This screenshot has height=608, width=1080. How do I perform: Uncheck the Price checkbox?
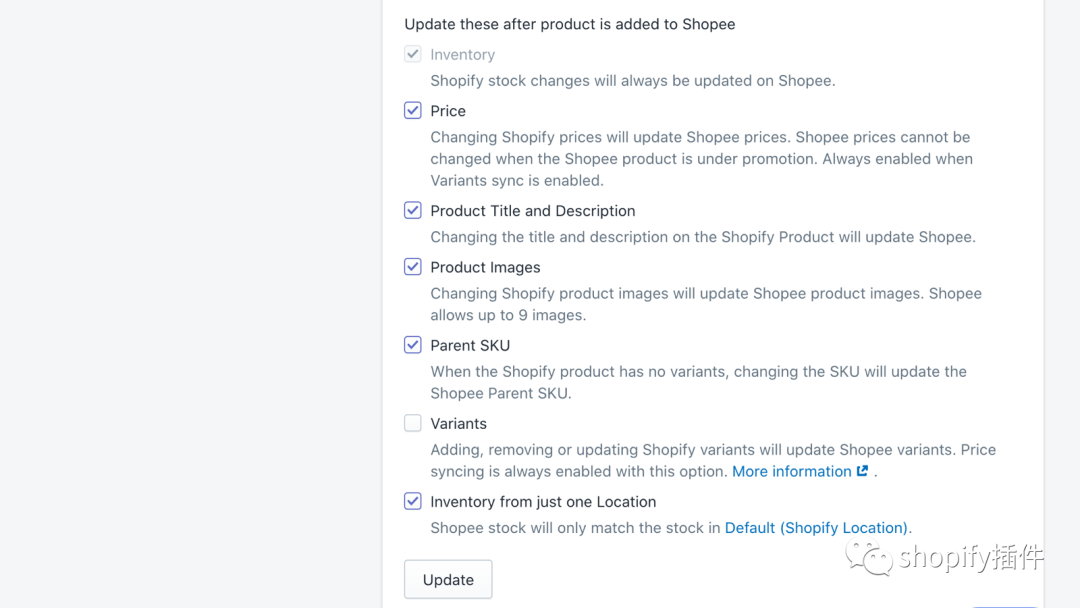413,111
